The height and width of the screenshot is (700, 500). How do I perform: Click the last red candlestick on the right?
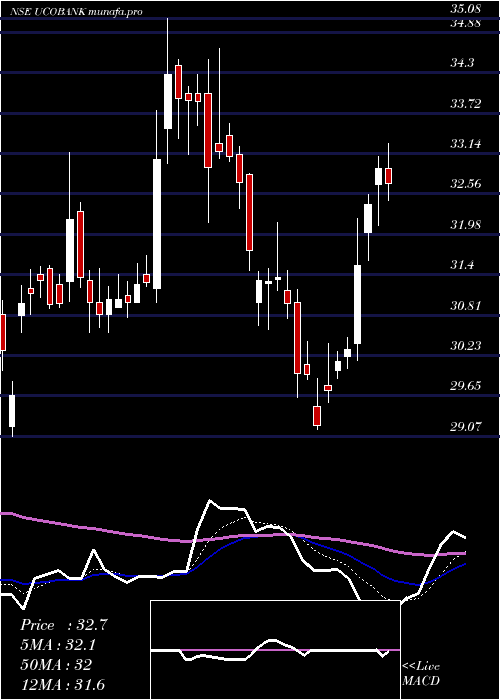pos(388,176)
